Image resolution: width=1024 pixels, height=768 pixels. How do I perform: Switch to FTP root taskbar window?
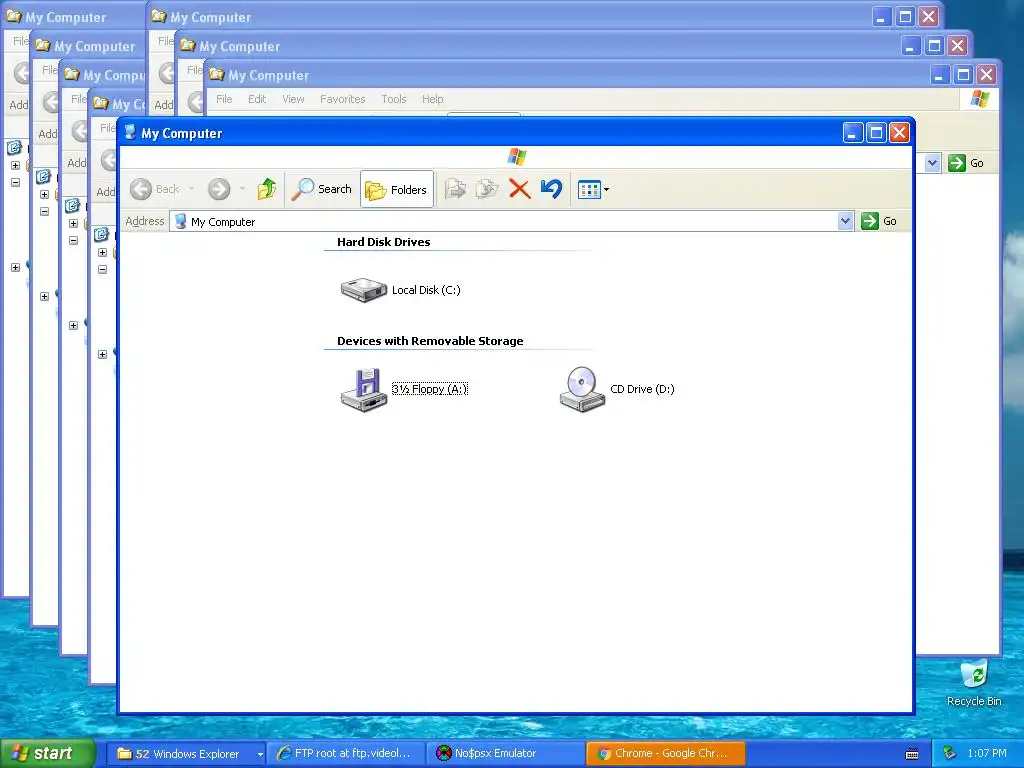point(346,754)
